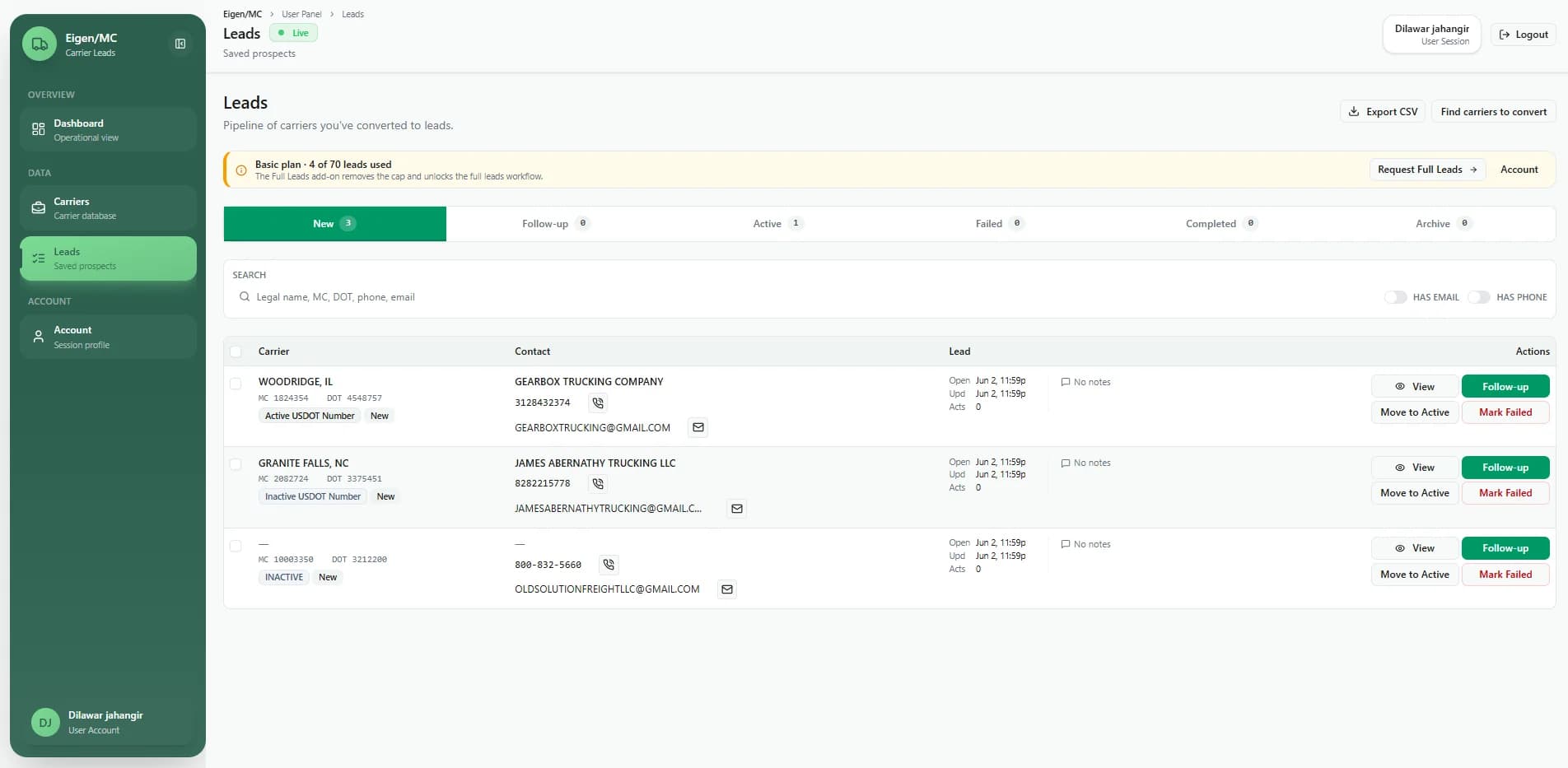This screenshot has height=768, width=1568.
Task: Open the Active leads tab
Action: (778, 224)
